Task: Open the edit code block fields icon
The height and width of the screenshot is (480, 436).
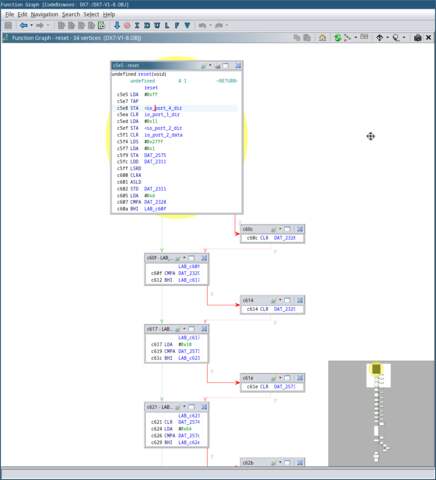Action: (x=364, y=37)
